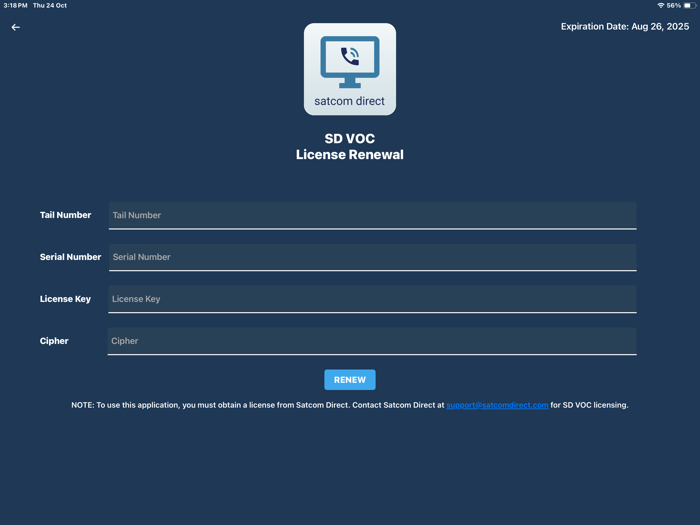Tap the status bar date 'Thu 24 Oct'

pos(50,5)
